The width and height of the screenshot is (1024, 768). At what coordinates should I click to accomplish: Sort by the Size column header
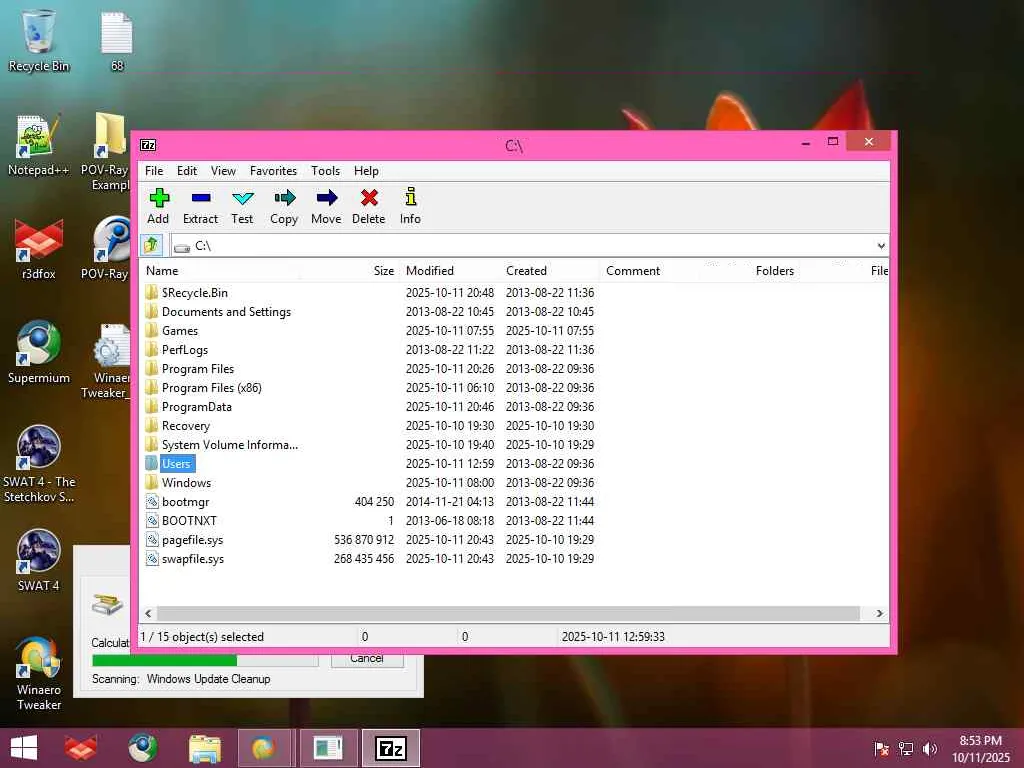383,270
